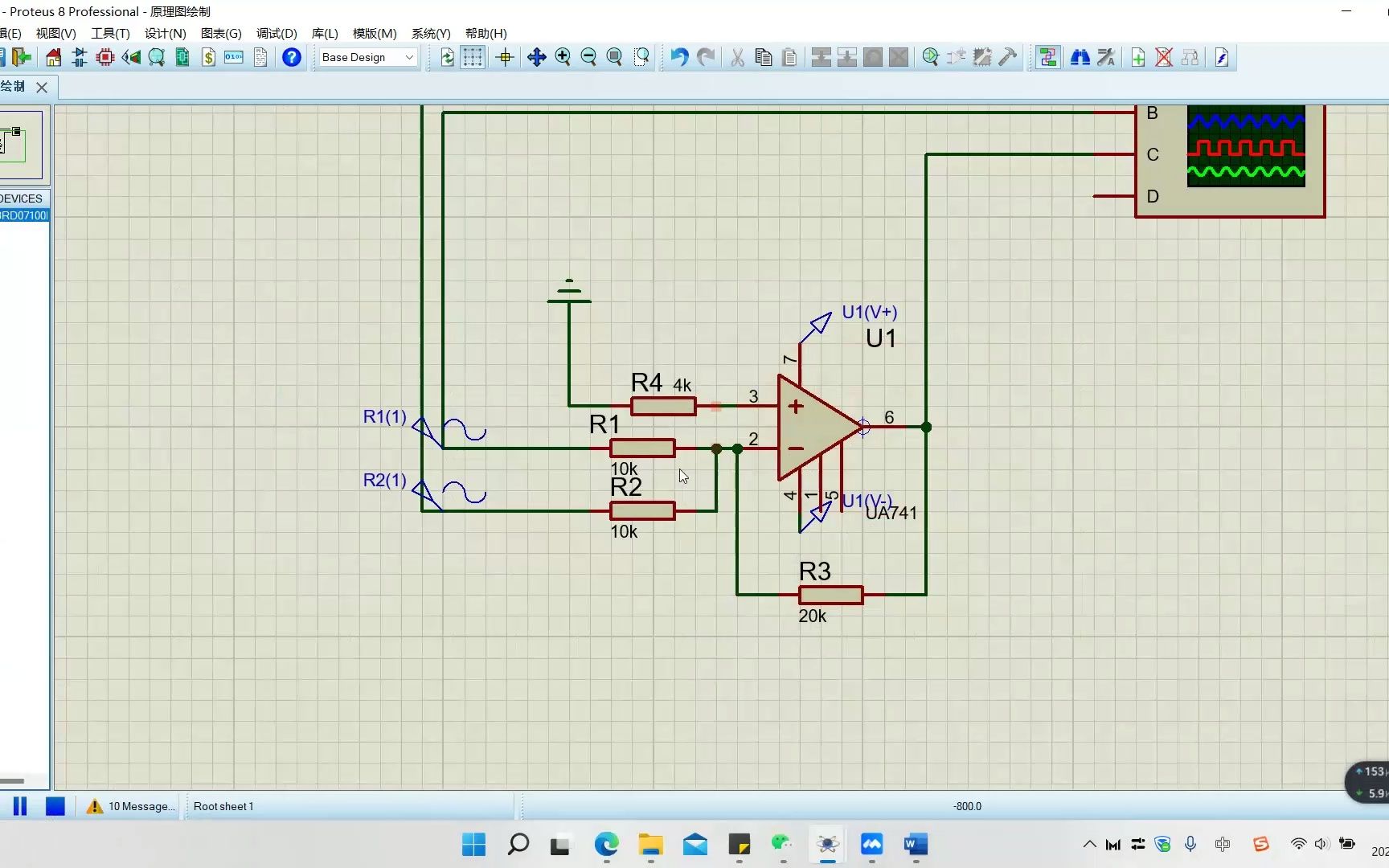The width and height of the screenshot is (1389, 868).
Task: Open the 调试(D) menu
Action: [x=277, y=33]
